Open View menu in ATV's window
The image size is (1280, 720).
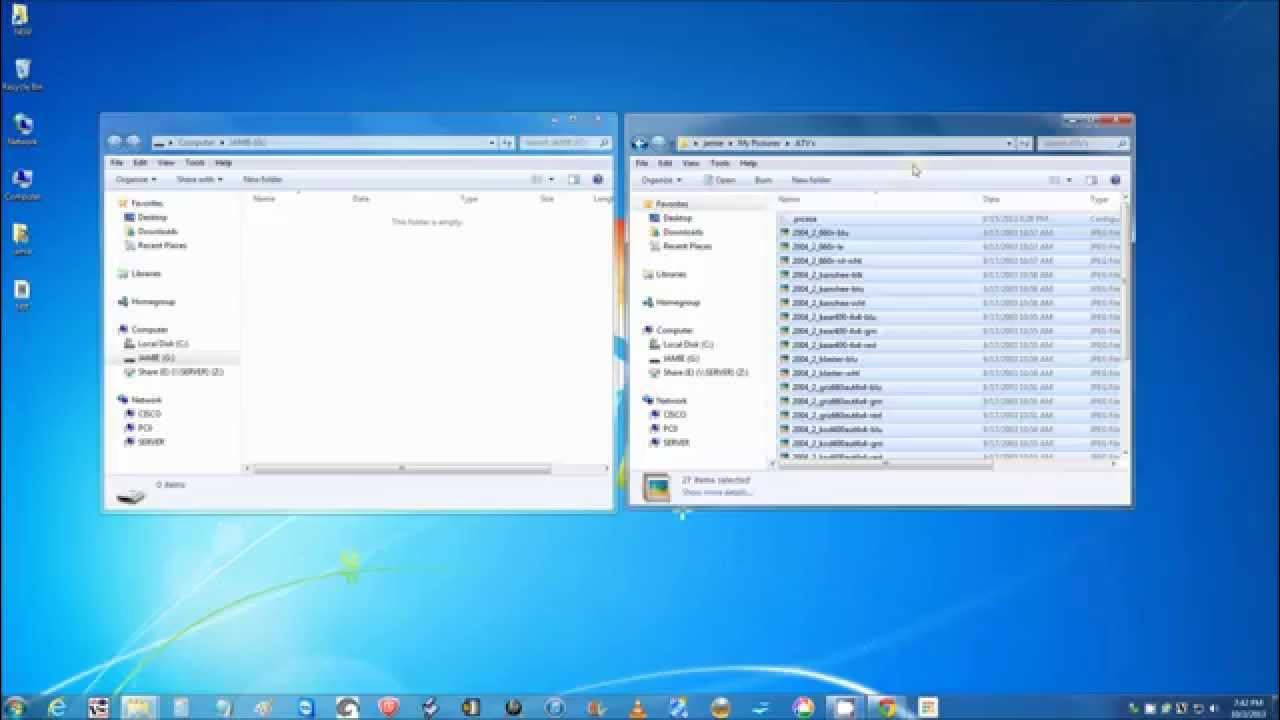coord(691,163)
